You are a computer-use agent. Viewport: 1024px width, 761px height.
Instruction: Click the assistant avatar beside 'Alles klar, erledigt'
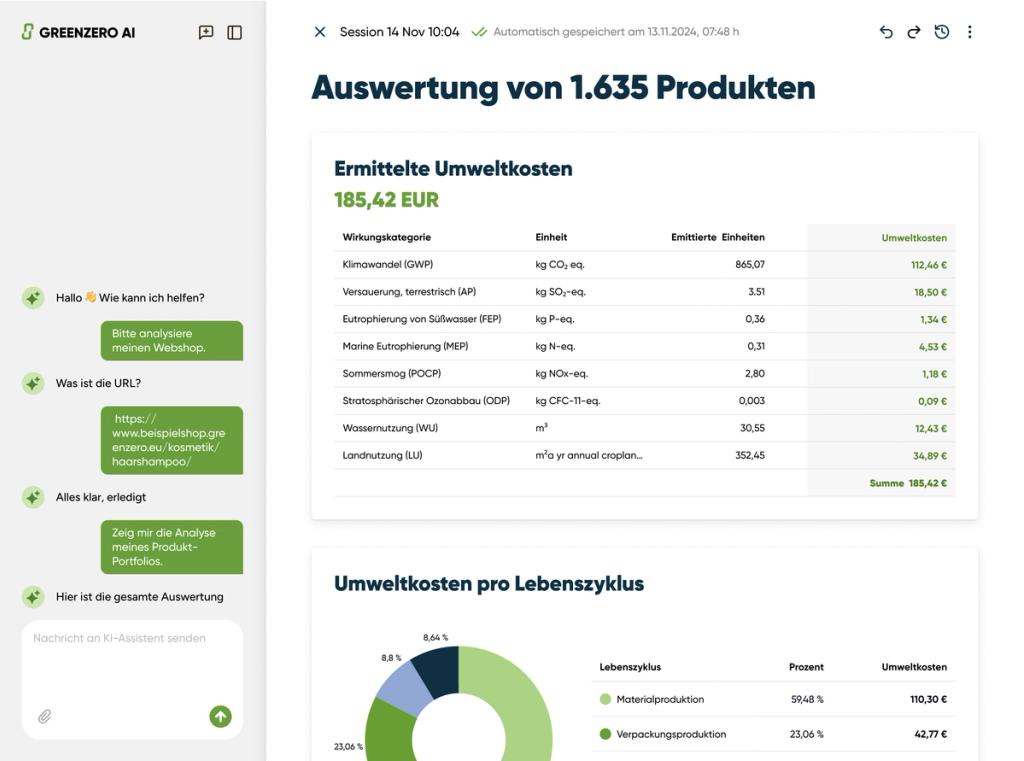click(33, 497)
